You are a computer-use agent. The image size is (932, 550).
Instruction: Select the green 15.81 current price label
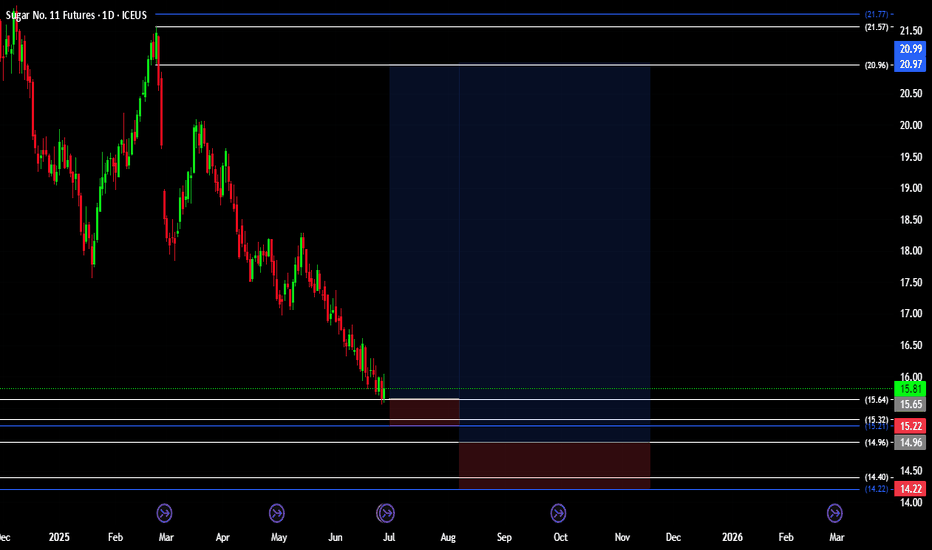pos(910,389)
